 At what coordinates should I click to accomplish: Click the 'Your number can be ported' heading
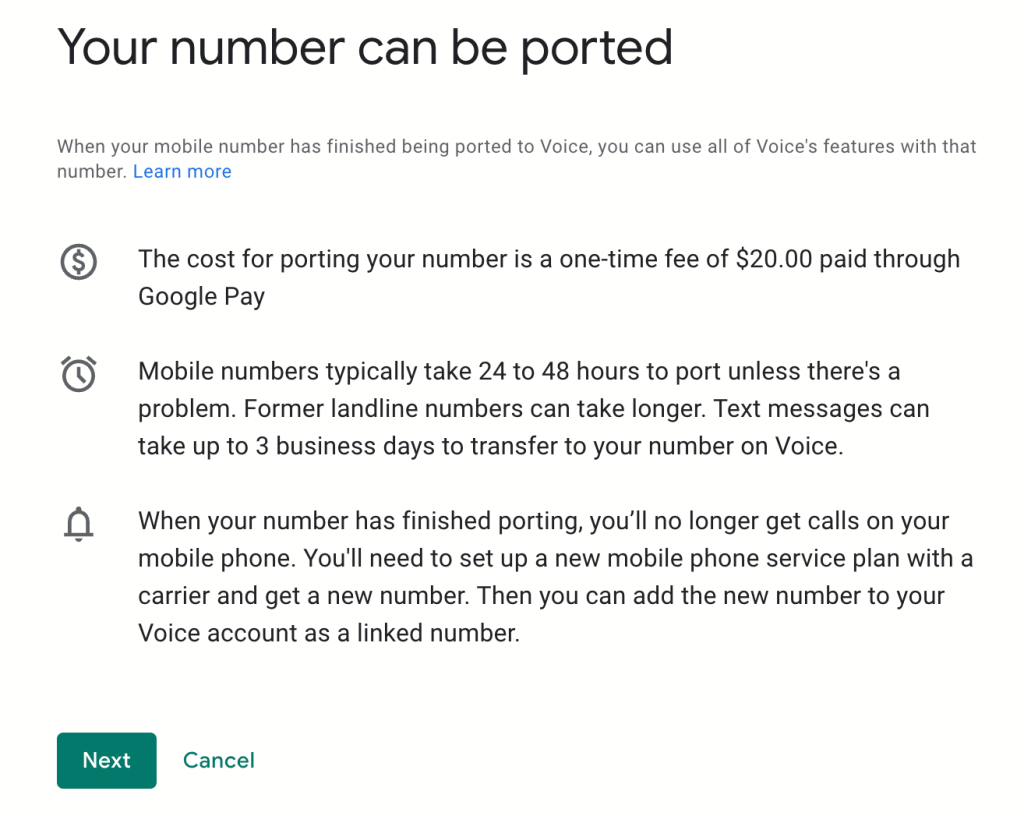click(366, 47)
